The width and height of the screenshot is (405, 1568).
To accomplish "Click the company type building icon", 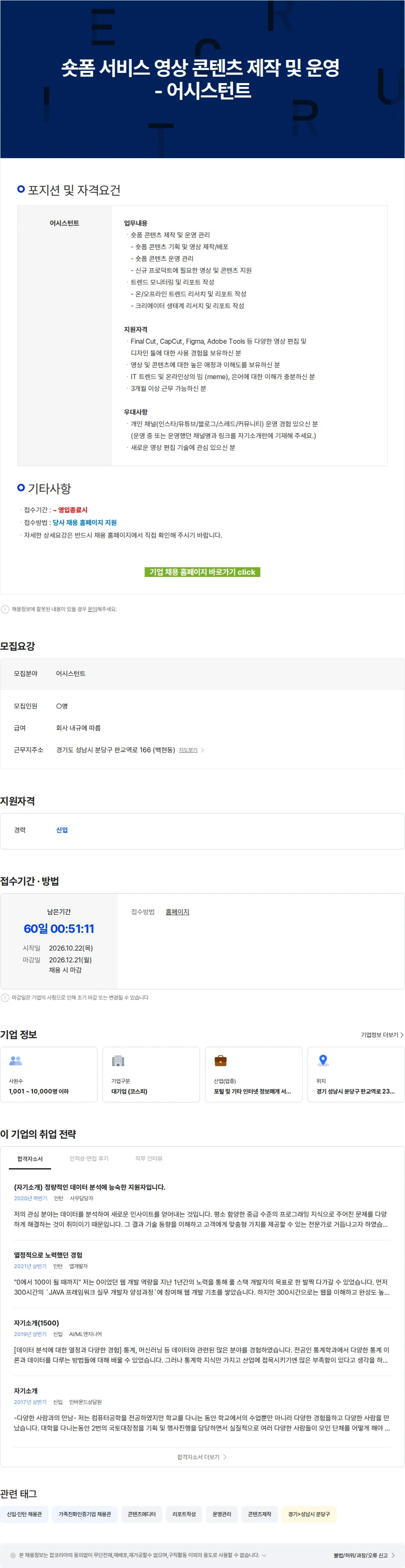I will 118,1060.
